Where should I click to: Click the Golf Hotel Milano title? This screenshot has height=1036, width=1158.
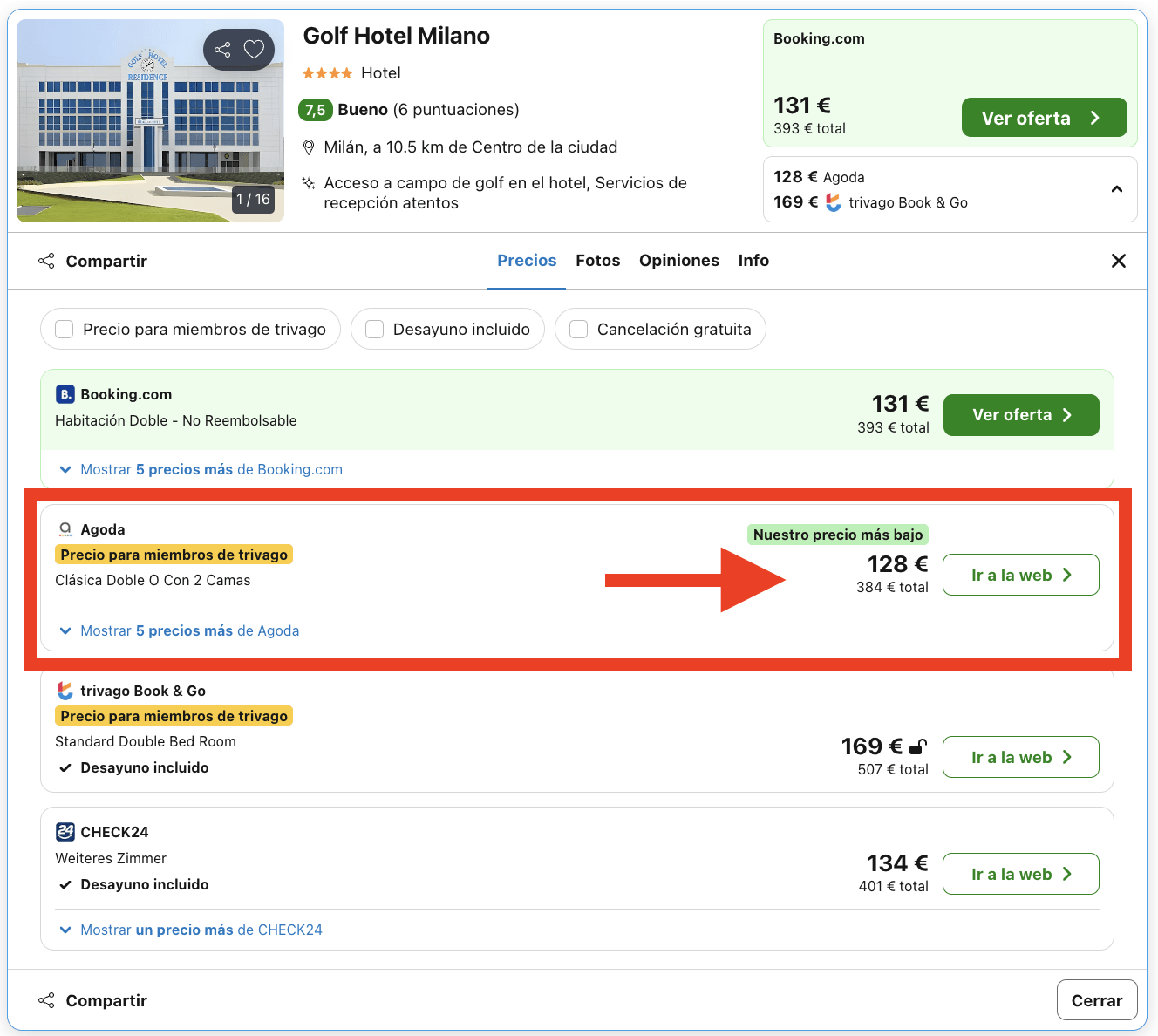point(396,36)
